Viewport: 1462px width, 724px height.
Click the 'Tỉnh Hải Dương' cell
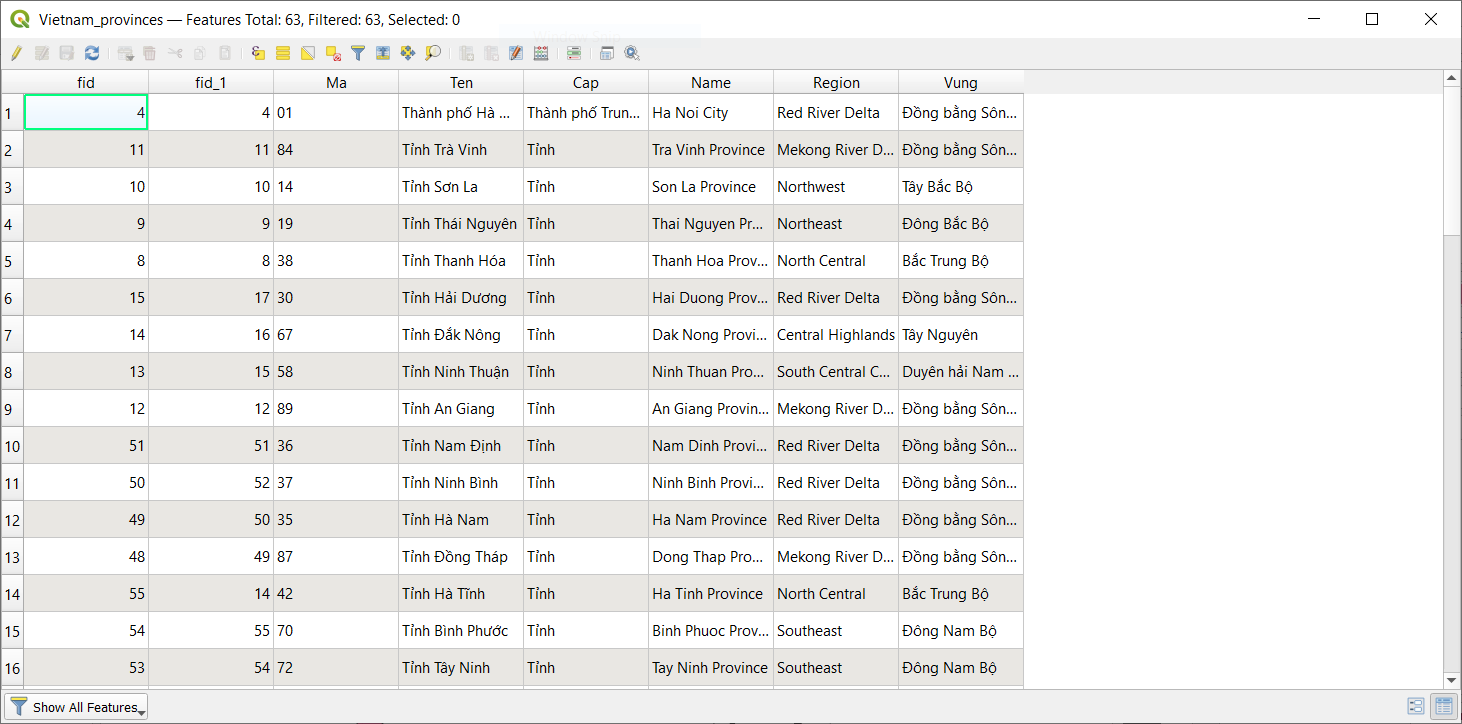pyautogui.click(x=461, y=298)
